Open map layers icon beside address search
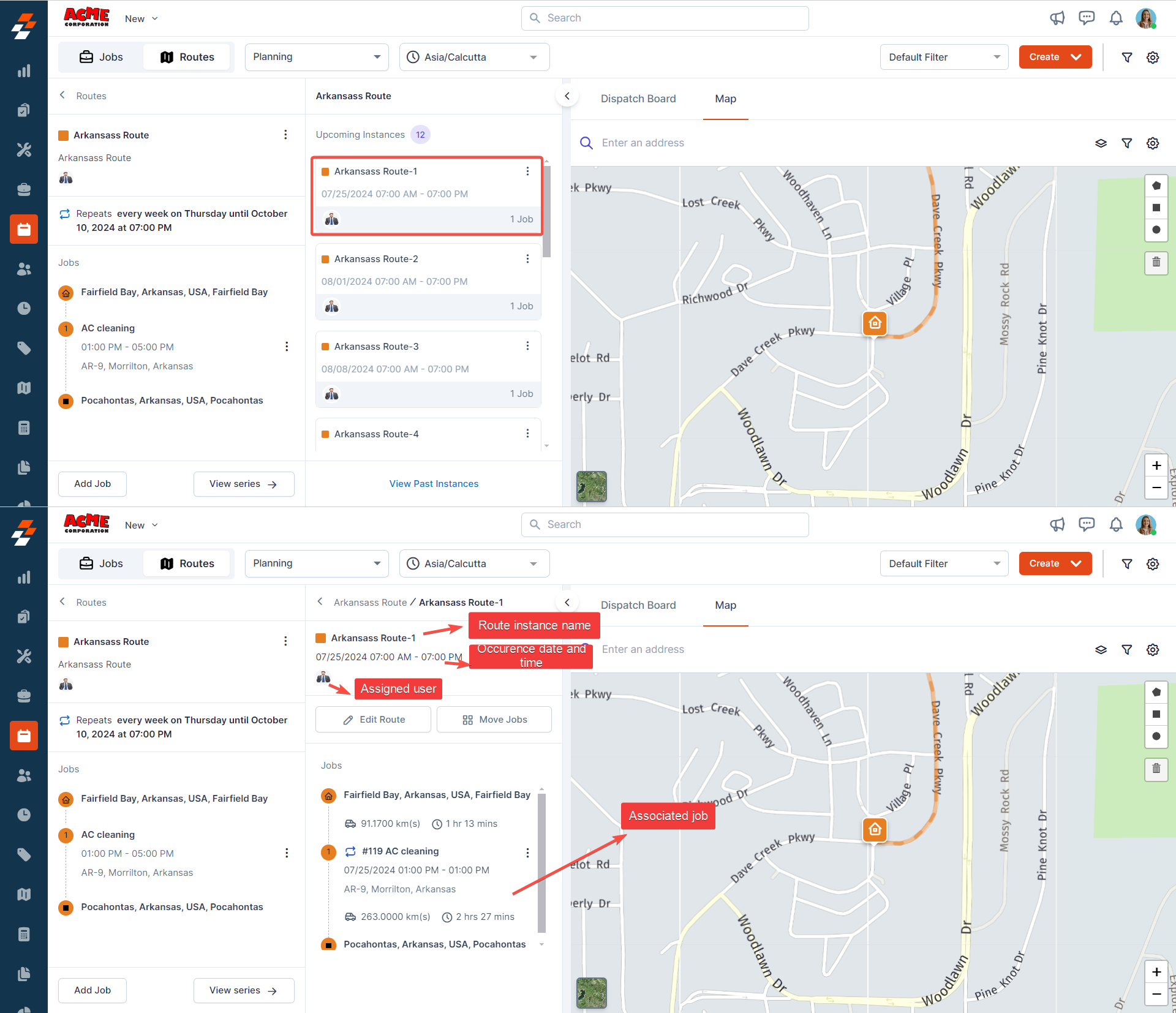The image size is (1176, 1013). click(x=1101, y=143)
